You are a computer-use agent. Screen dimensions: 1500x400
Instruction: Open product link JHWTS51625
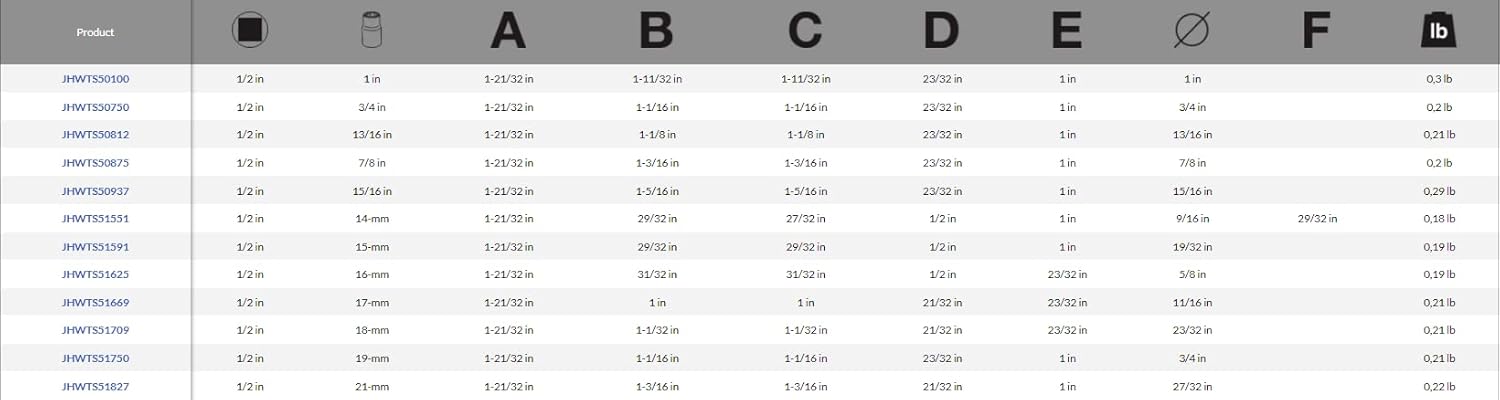[x=95, y=274]
